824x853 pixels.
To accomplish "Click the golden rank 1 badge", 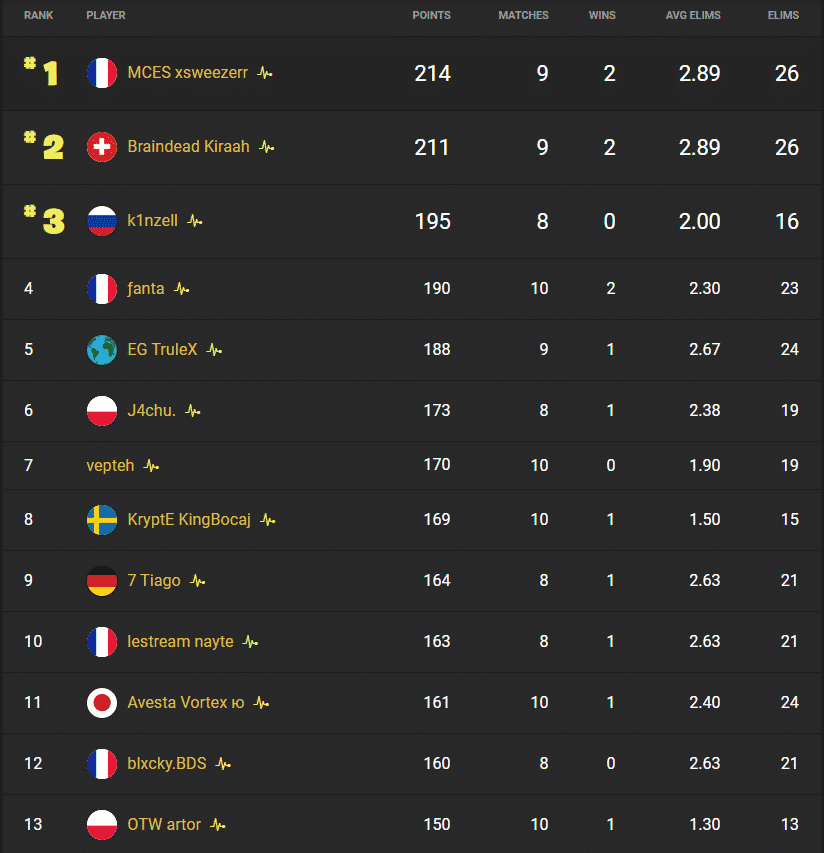I will (x=44, y=72).
